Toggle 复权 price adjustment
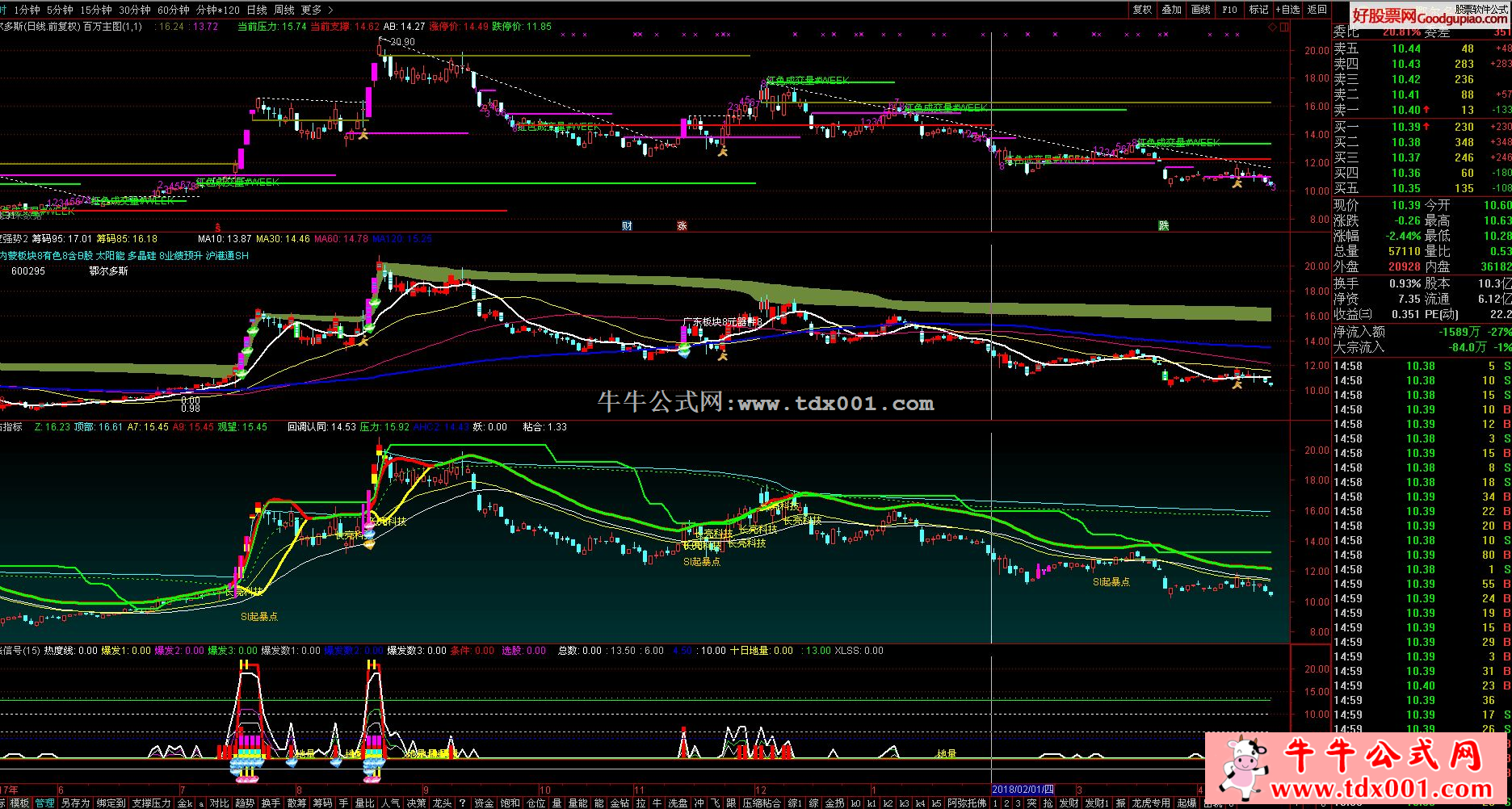The image size is (1512, 809). point(1142,10)
